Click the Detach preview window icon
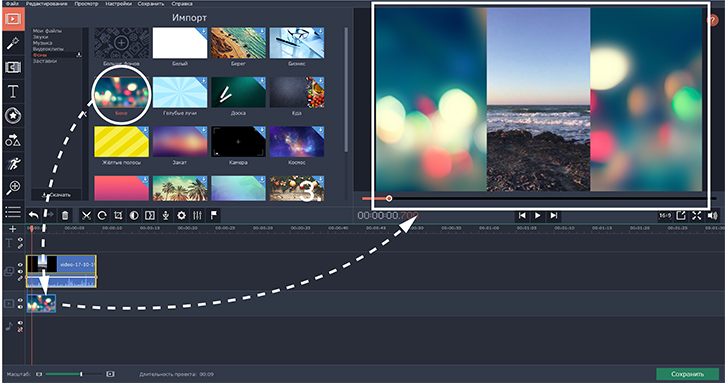This screenshot has width=728, height=383. (x=681, y=215)
